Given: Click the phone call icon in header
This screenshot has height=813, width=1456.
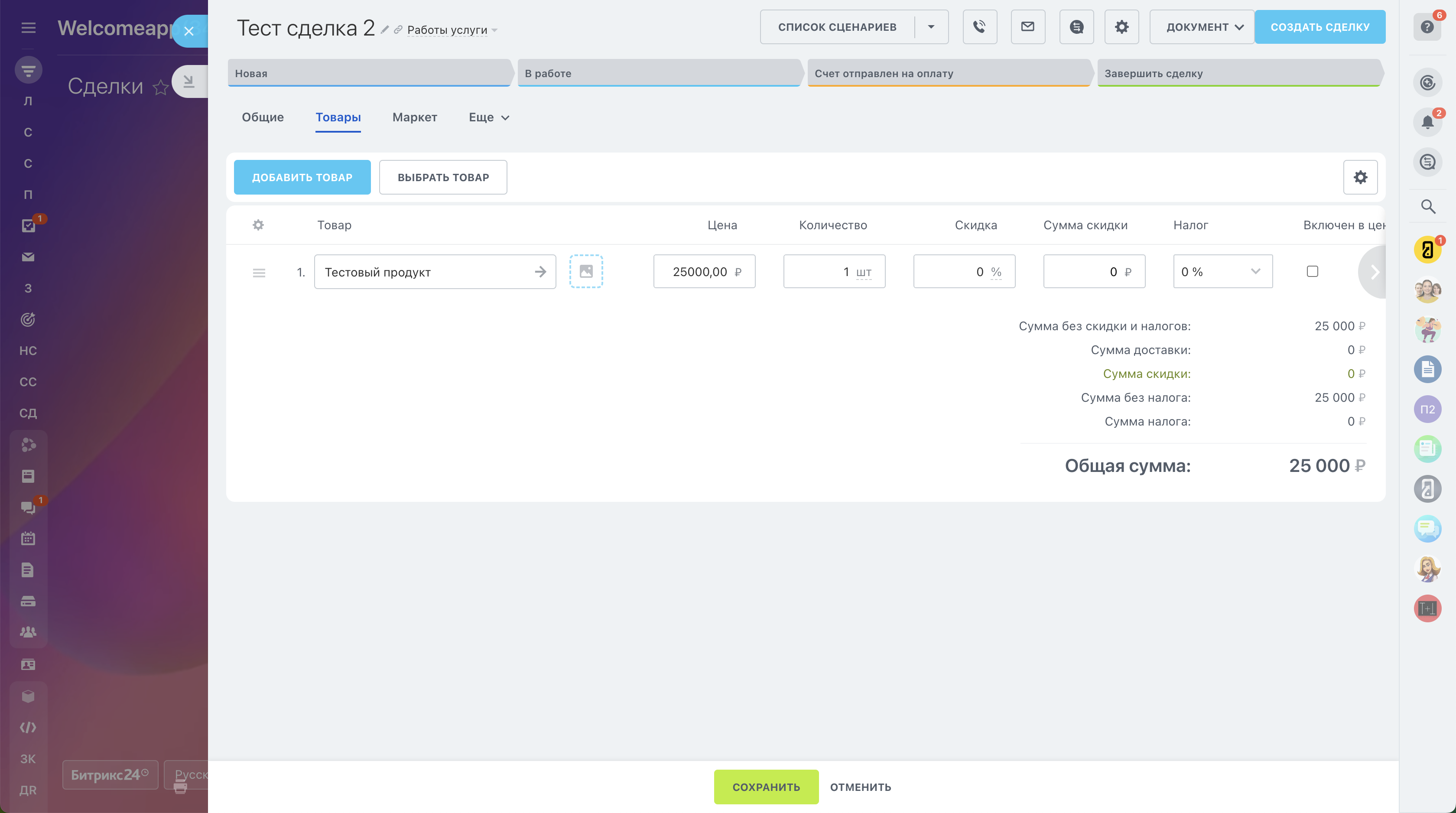Looking at the screenshot, I should (979, 26).
